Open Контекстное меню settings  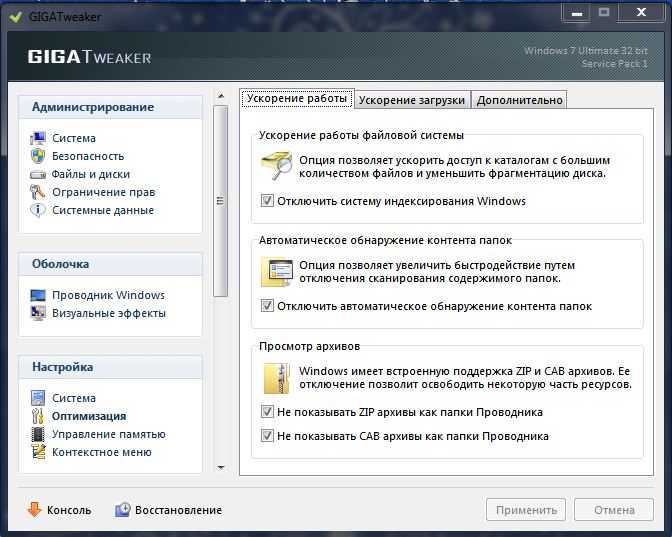[102, 452]
